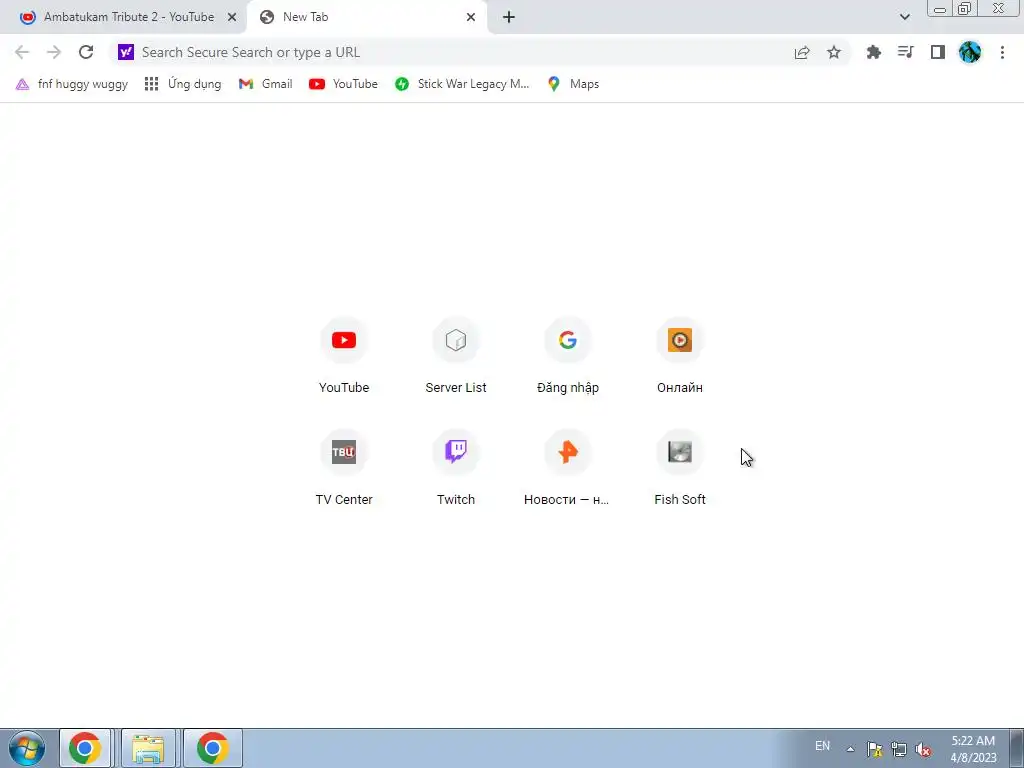Image resolution: width=1024 pixels, height=768 pixels.
Task: Close the New Tab tab
Action: tap(471, 17)
